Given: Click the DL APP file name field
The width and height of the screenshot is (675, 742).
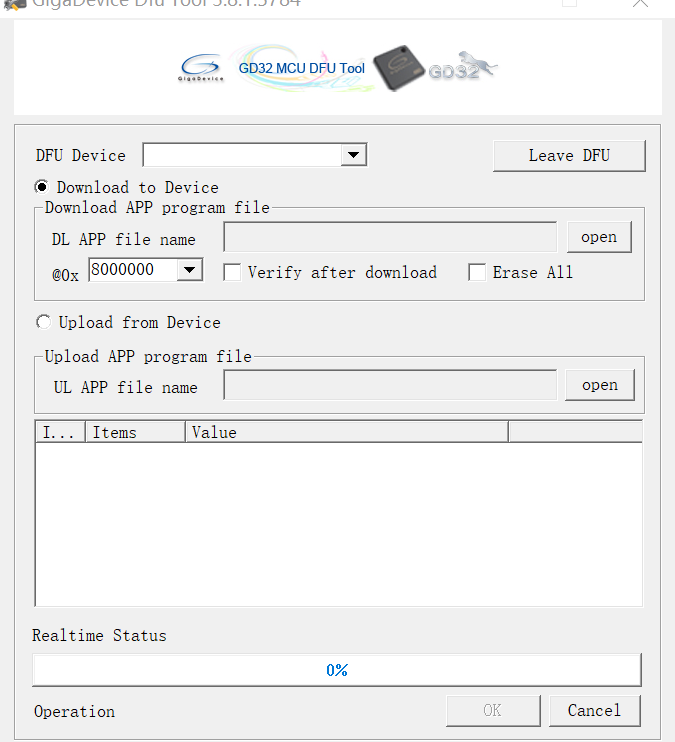Looking at the screenshot, I should (x=390, y=237).
